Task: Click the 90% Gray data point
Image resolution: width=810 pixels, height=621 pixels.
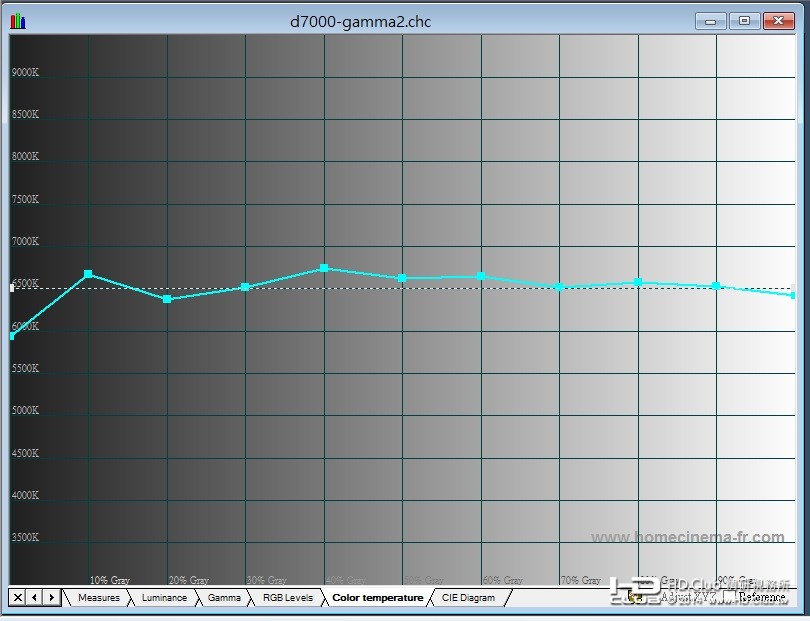Action: point(716,286)
